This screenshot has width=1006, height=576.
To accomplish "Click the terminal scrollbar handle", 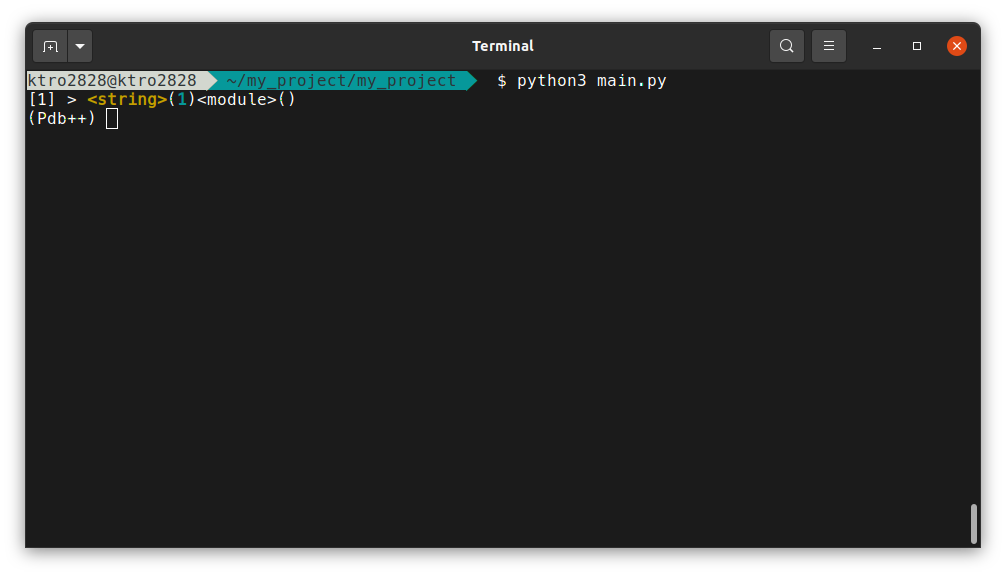I will tap(973, 523).
